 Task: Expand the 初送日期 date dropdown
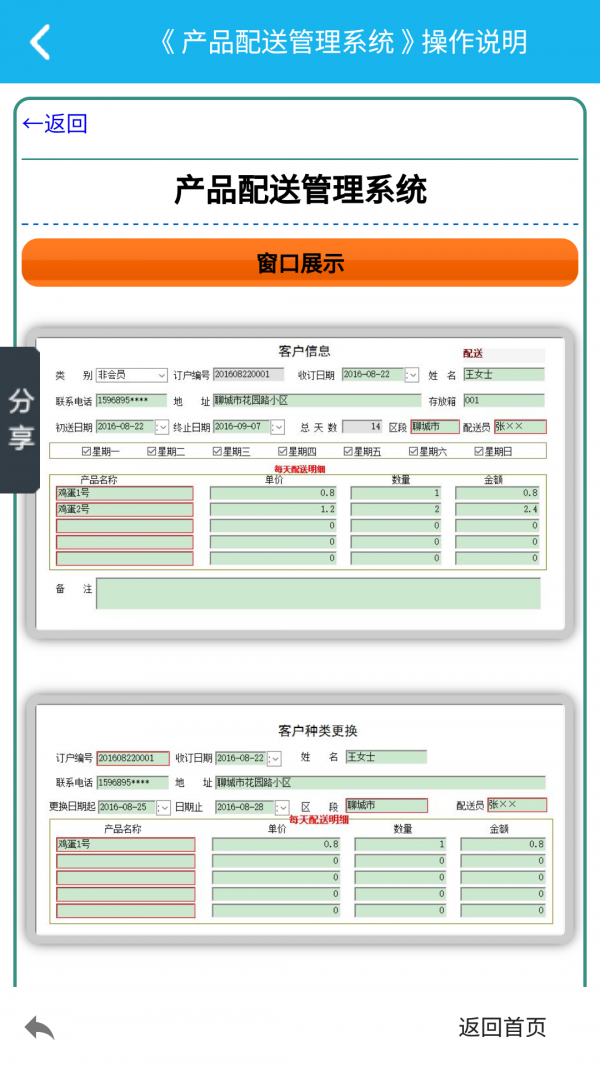[x=161, y=427]
